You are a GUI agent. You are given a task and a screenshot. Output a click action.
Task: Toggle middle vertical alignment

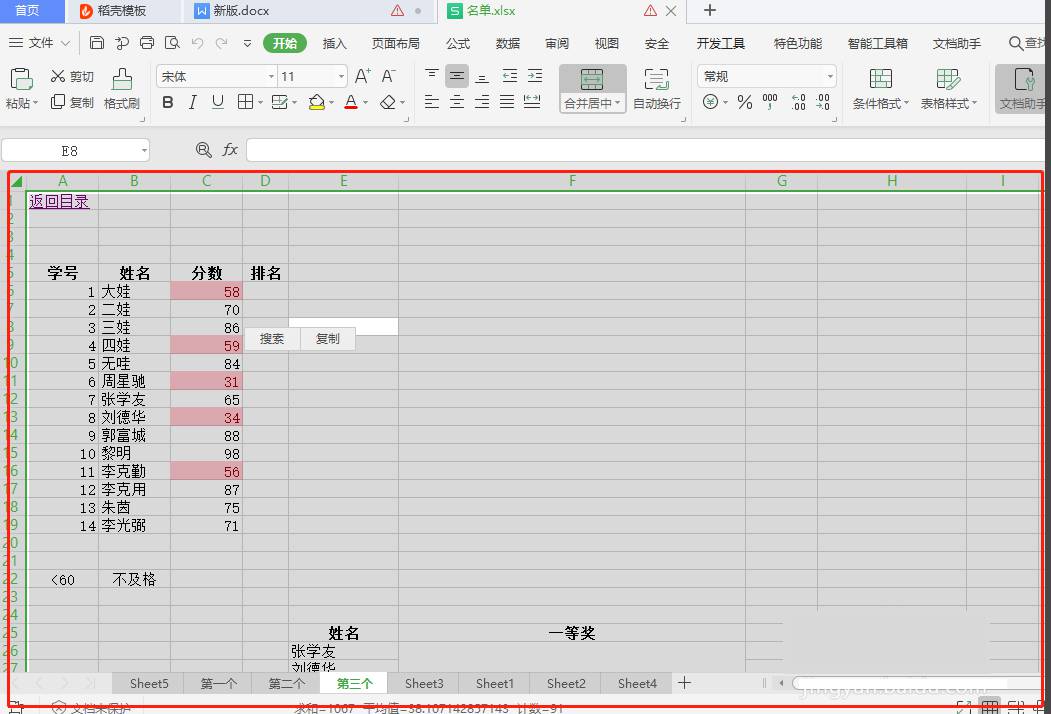point(457,76)
